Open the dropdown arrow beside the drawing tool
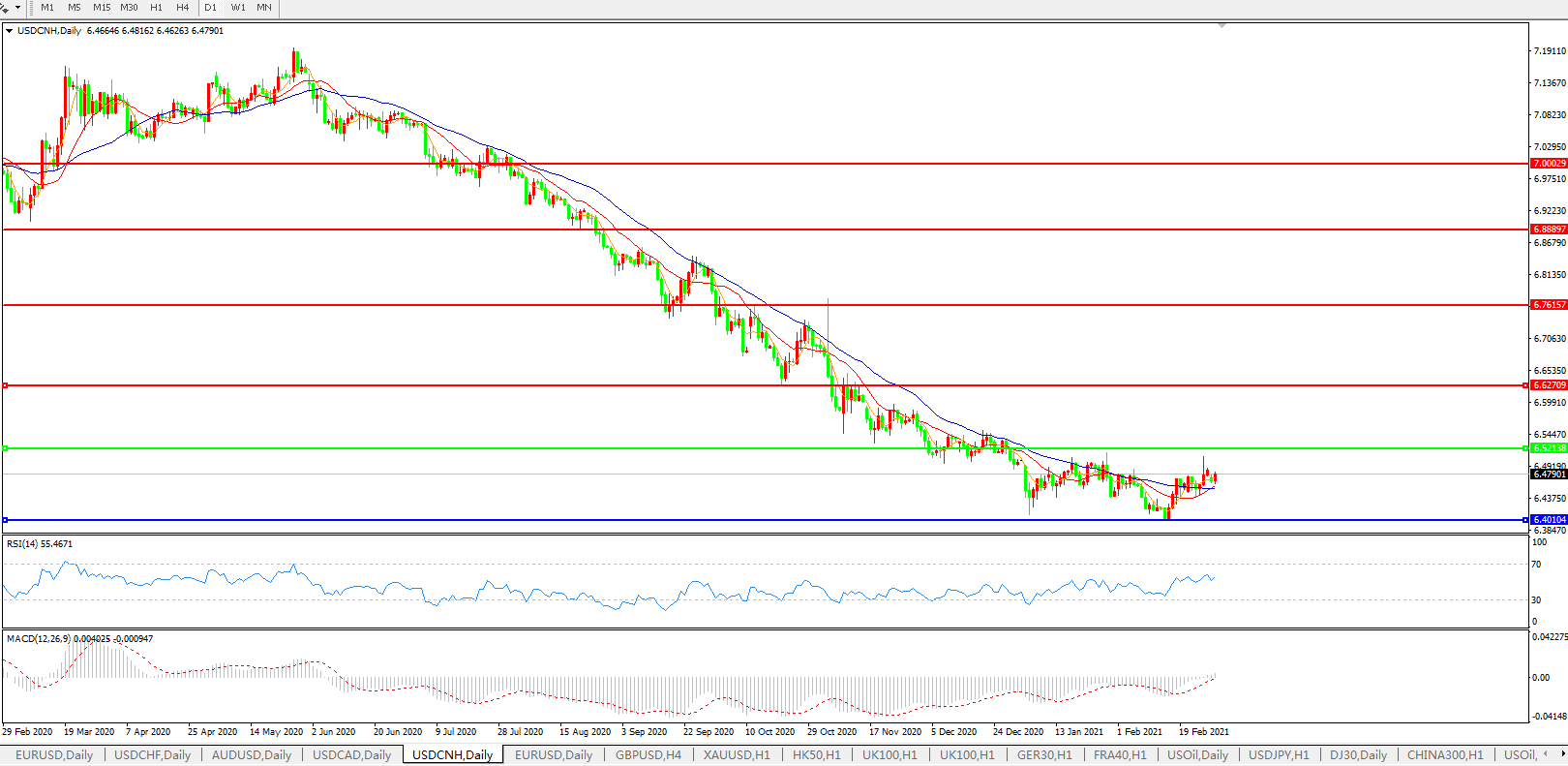 [17, 8]
